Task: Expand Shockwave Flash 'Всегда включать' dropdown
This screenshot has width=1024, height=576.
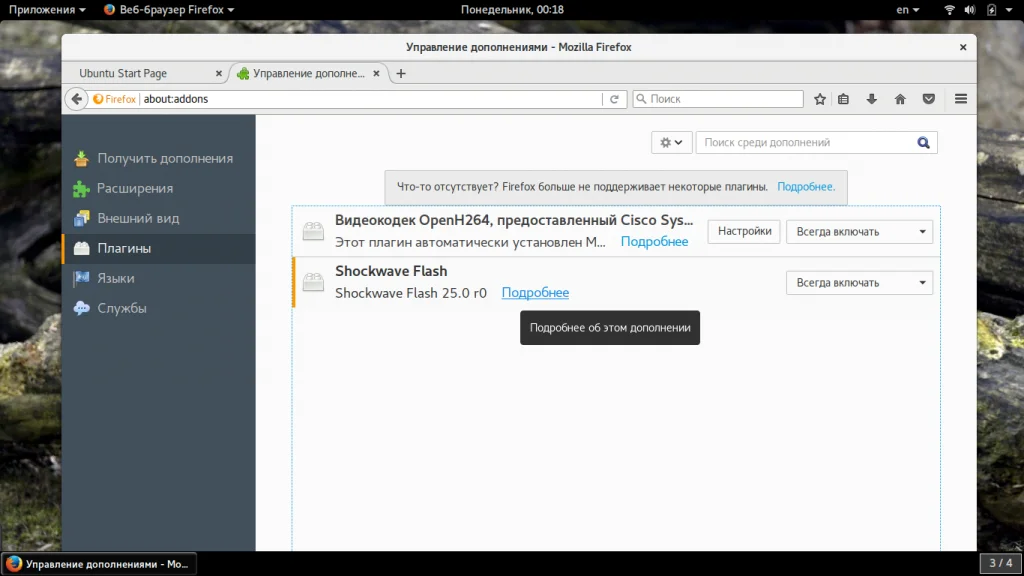Action: [859, 283]
